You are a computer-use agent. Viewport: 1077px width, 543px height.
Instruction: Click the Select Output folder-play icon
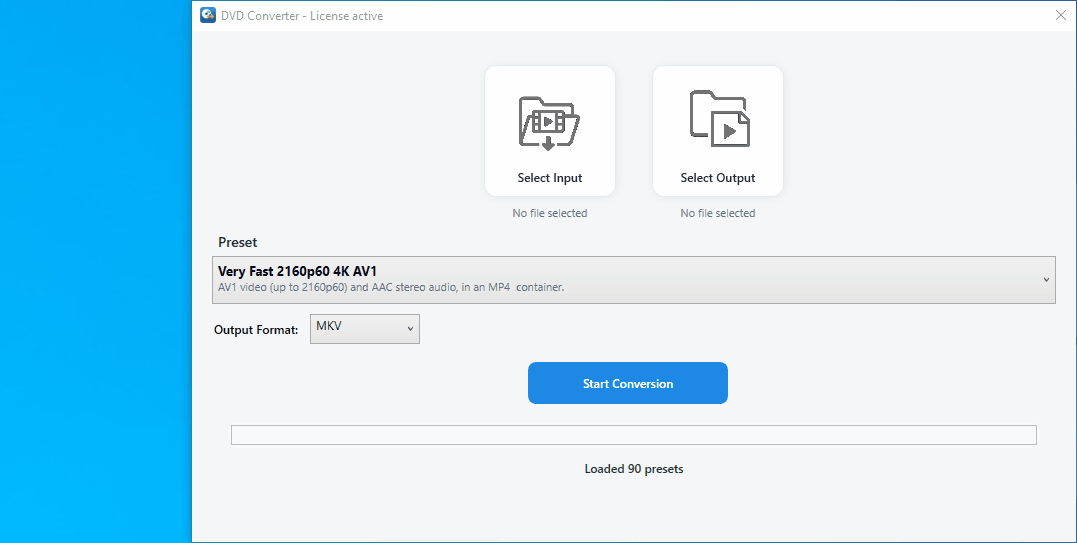718,119
